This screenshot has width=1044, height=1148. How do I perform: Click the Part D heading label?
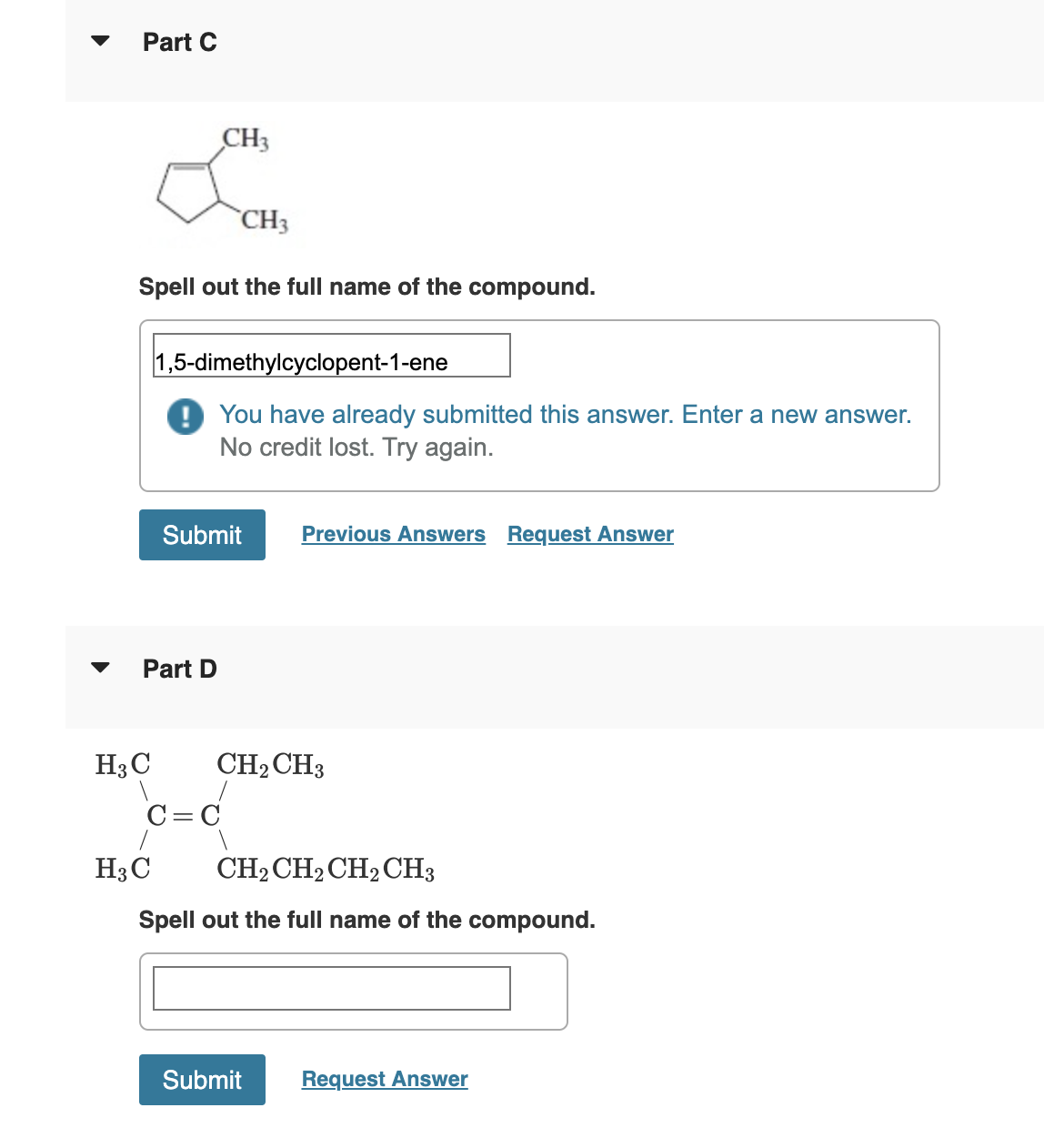tap(179, 669)
